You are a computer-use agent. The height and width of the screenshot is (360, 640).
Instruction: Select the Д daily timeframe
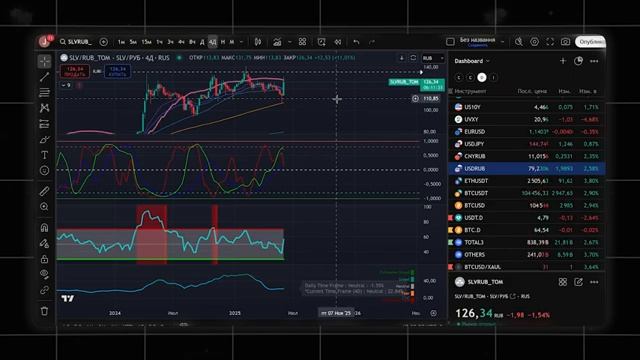click(x=202, y=42)
